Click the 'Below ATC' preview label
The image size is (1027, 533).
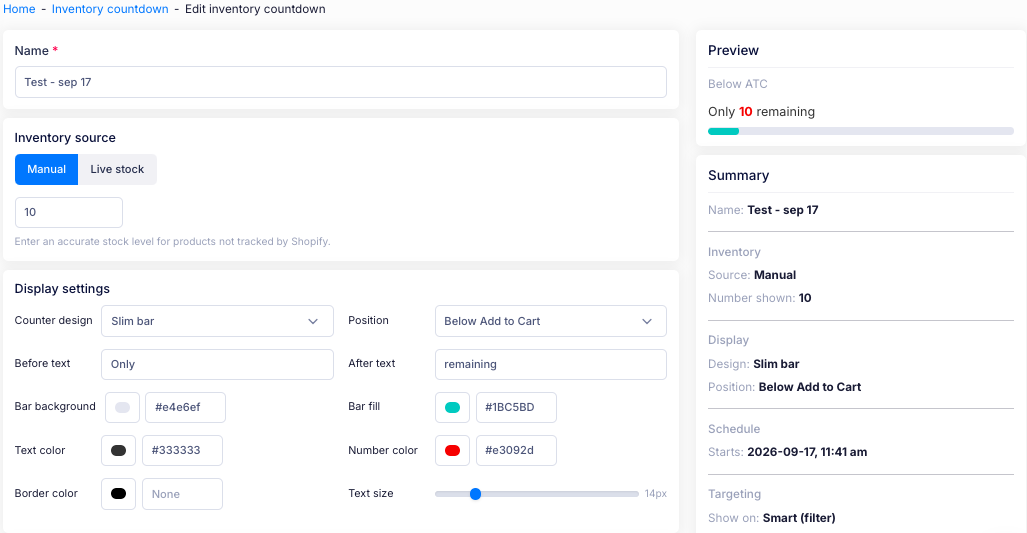(738, 84)
